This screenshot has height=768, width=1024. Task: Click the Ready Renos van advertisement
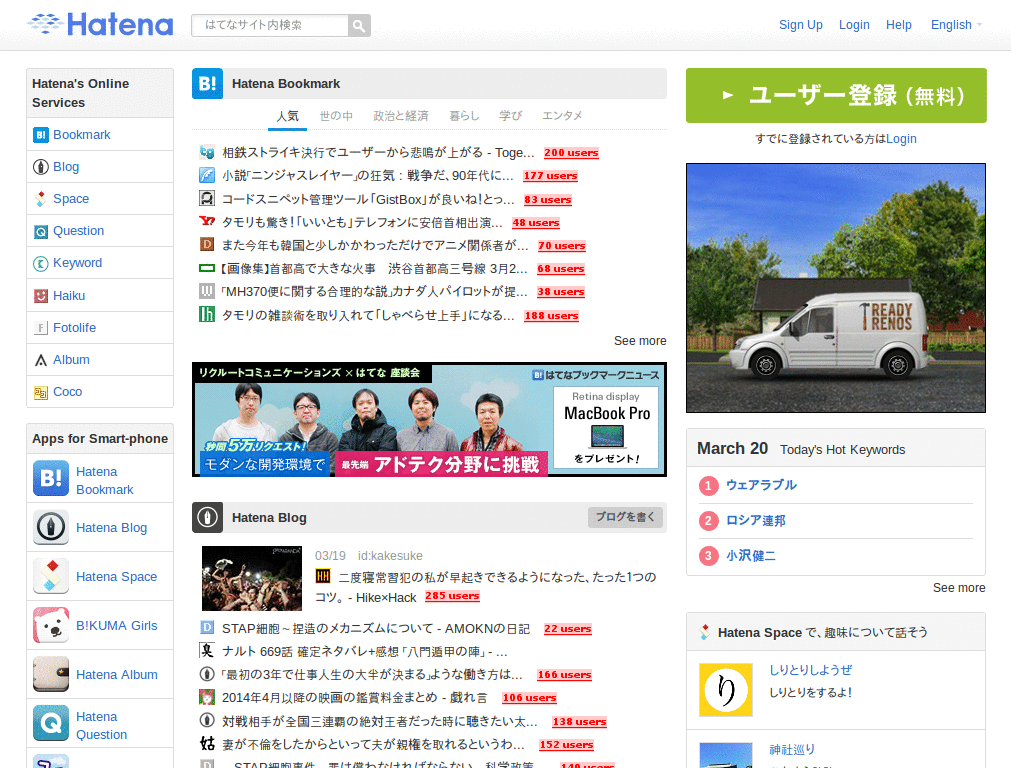point(836,288)
